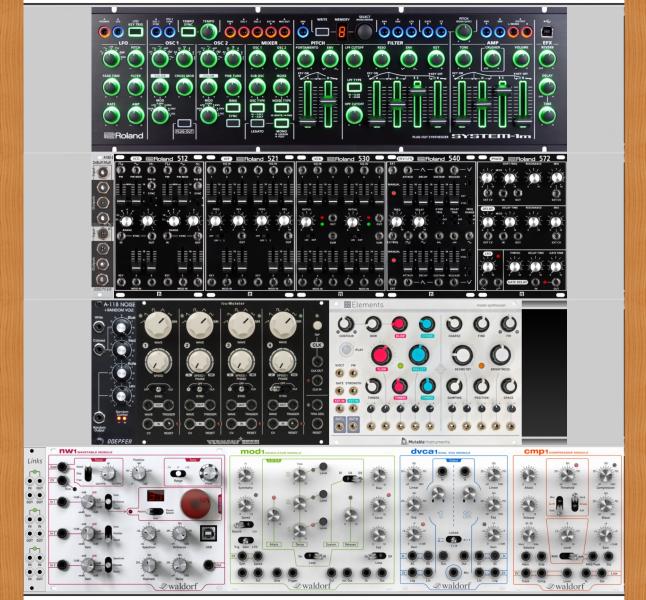
Task: Toggle the LFO KEY TRIG button on System-1m
Action: click(x=136, y=32)
